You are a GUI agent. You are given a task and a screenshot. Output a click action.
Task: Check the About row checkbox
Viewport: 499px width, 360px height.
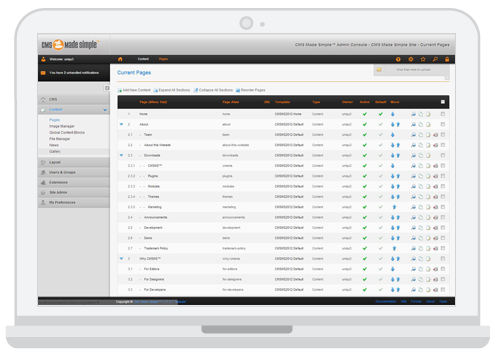(443, 124)
